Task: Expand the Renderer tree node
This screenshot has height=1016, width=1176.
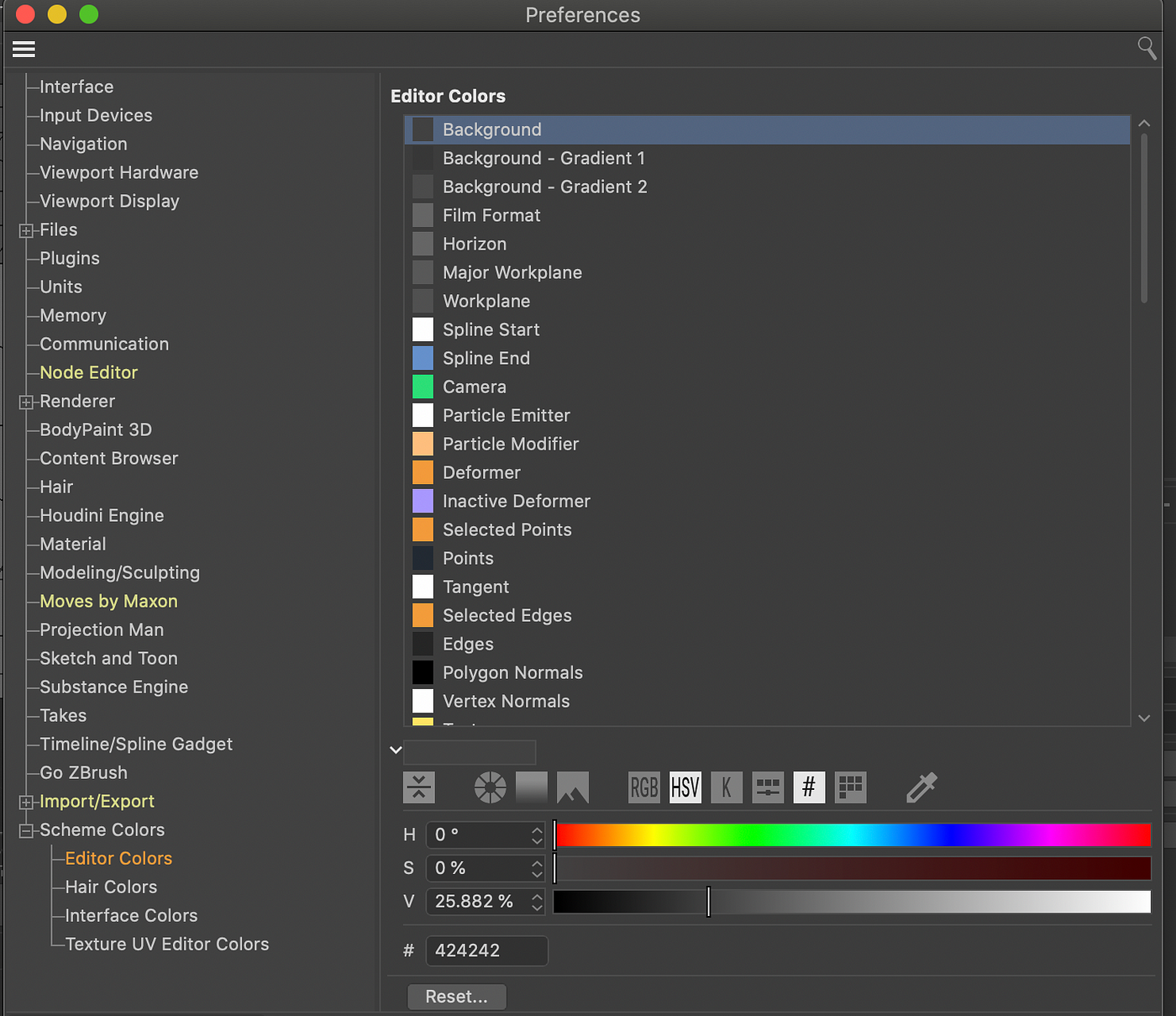Action: [26, 402]
